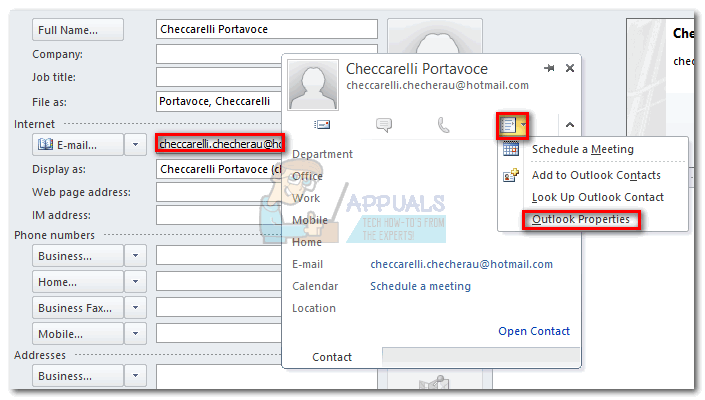Click the Business phone button
Screen dimensions: 705x400
point(78,256)
